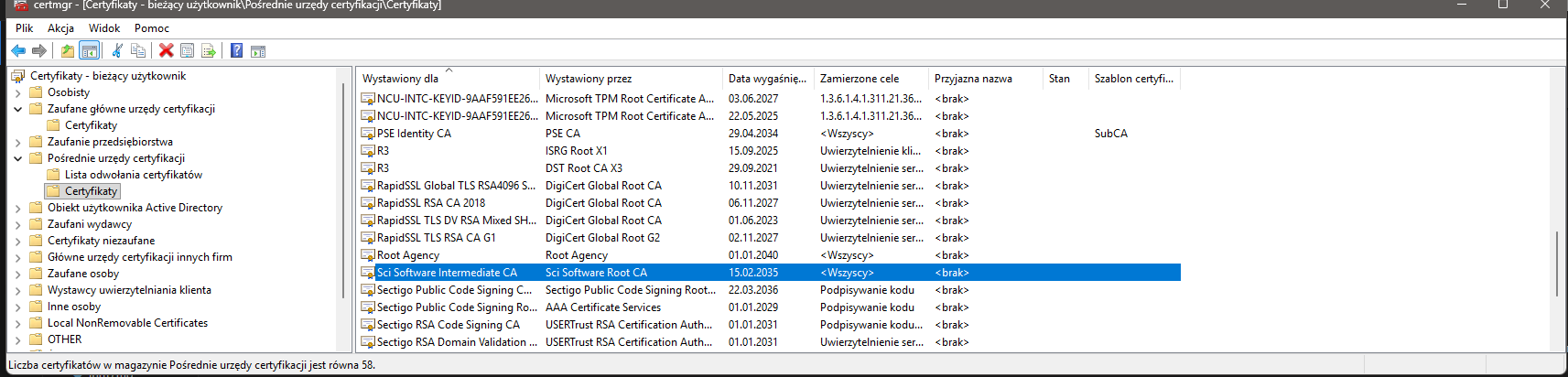Expand the Osobisty tree node
1568x377 pixels.
point(17,92)
